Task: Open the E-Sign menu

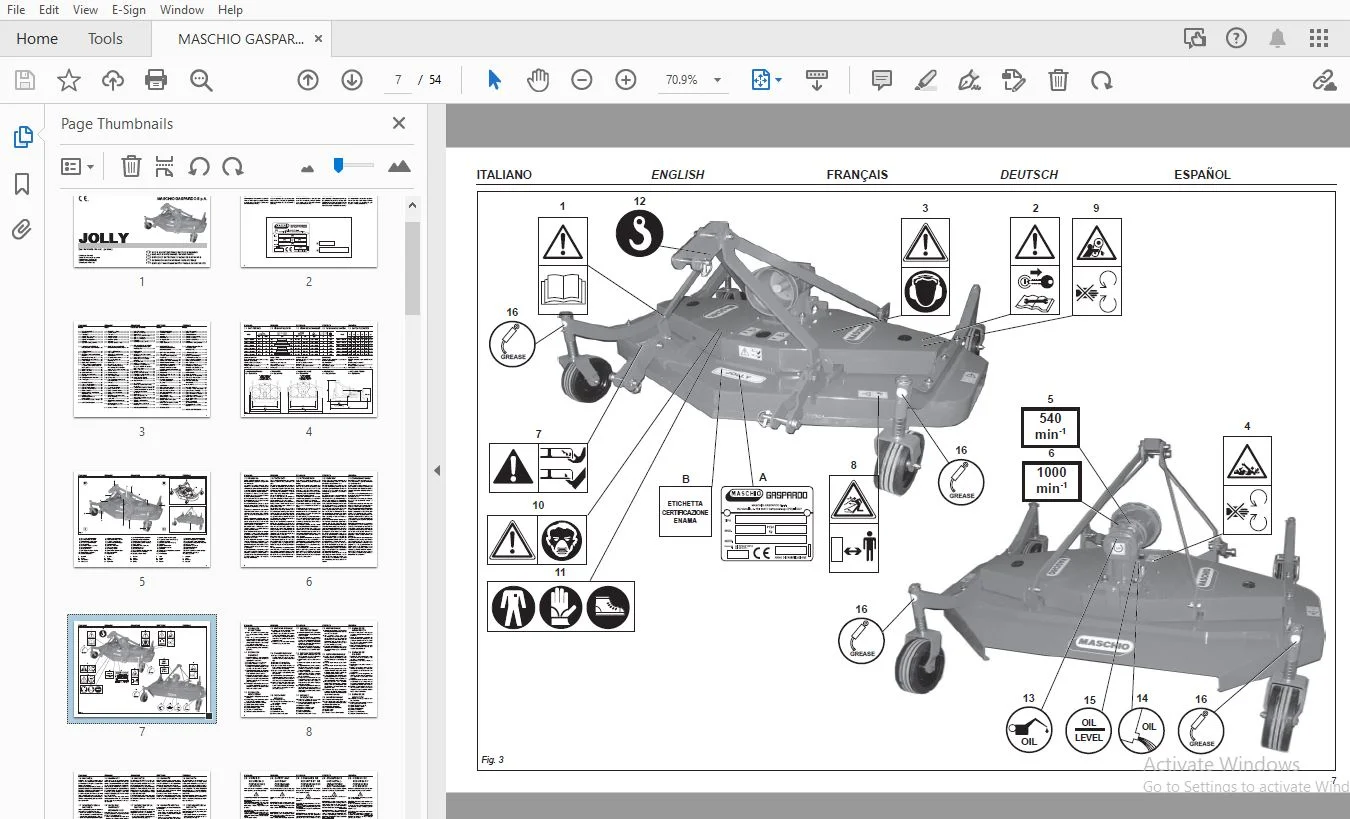Action: click(128, 9)
